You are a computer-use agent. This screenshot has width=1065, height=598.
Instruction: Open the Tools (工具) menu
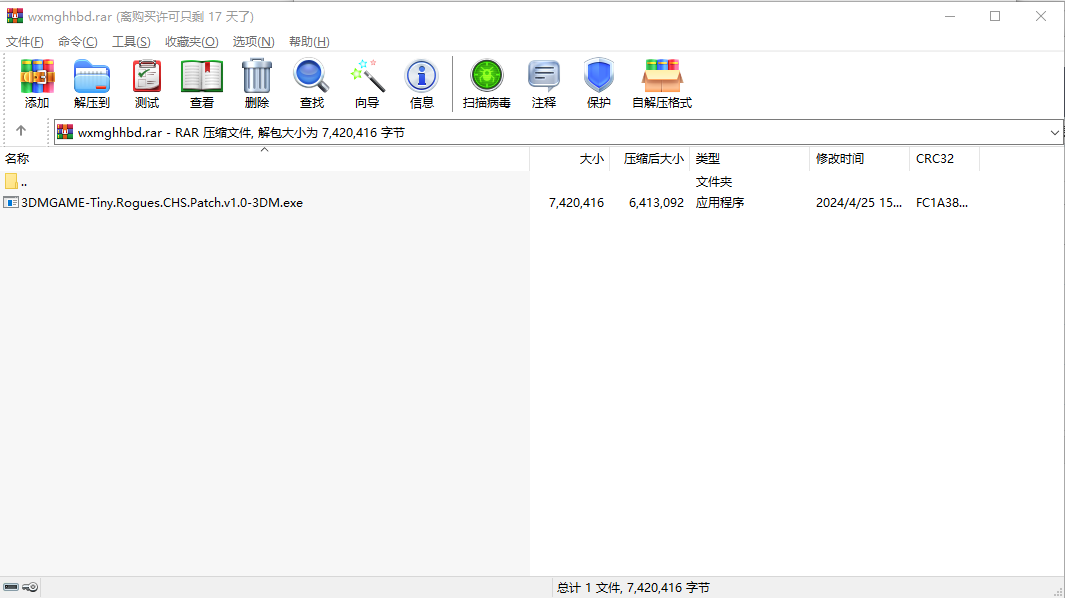[131, 41]
